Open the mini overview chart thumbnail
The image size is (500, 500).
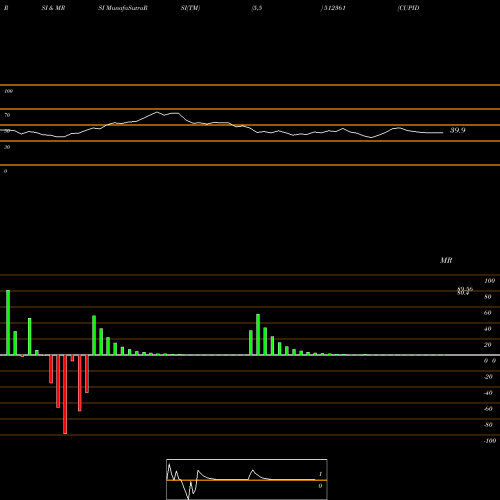point(247,479)
